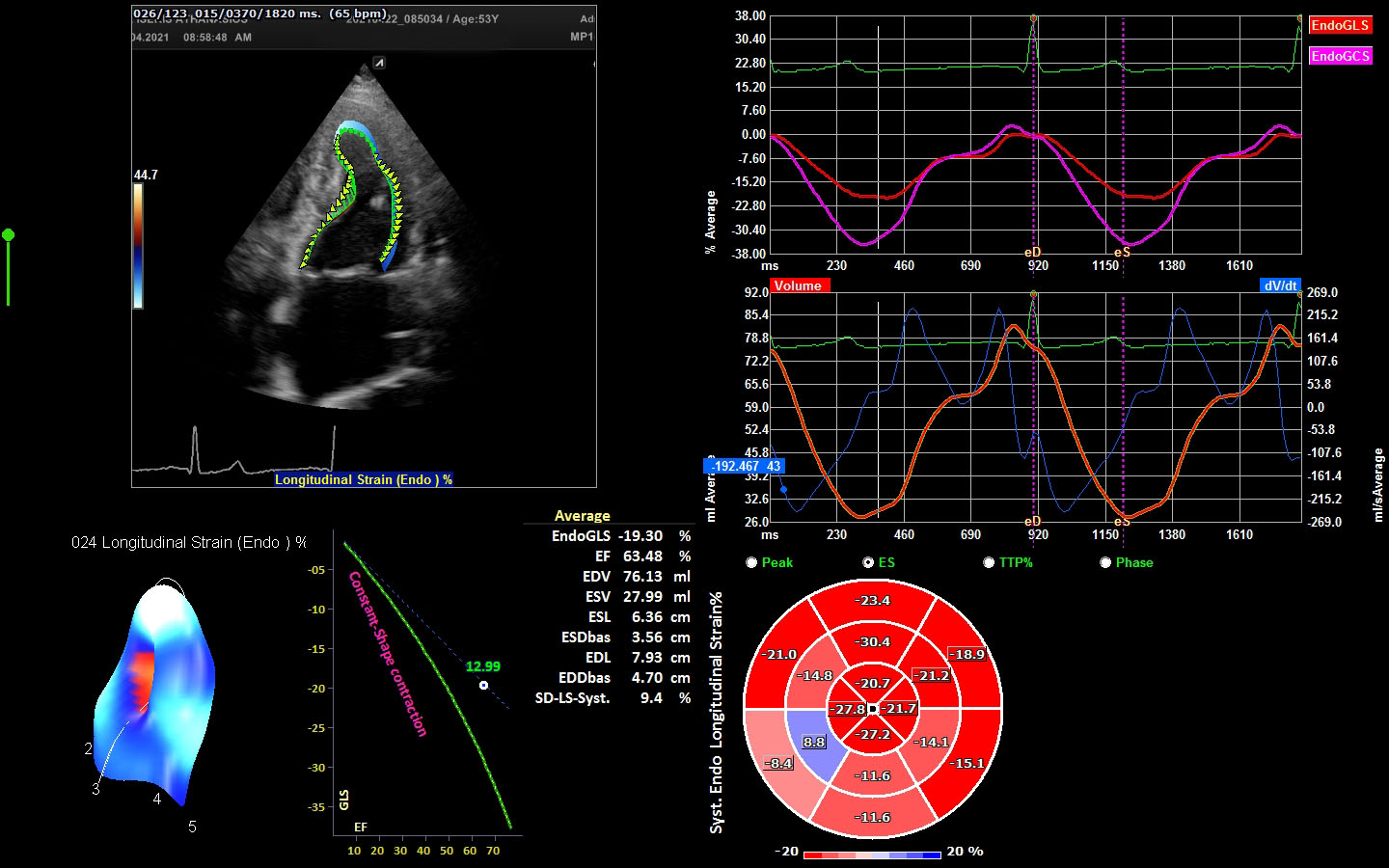Click the white data point marker labeled 12.99
The height and width of the screenshot is (868, 1389).
[483, 686]
